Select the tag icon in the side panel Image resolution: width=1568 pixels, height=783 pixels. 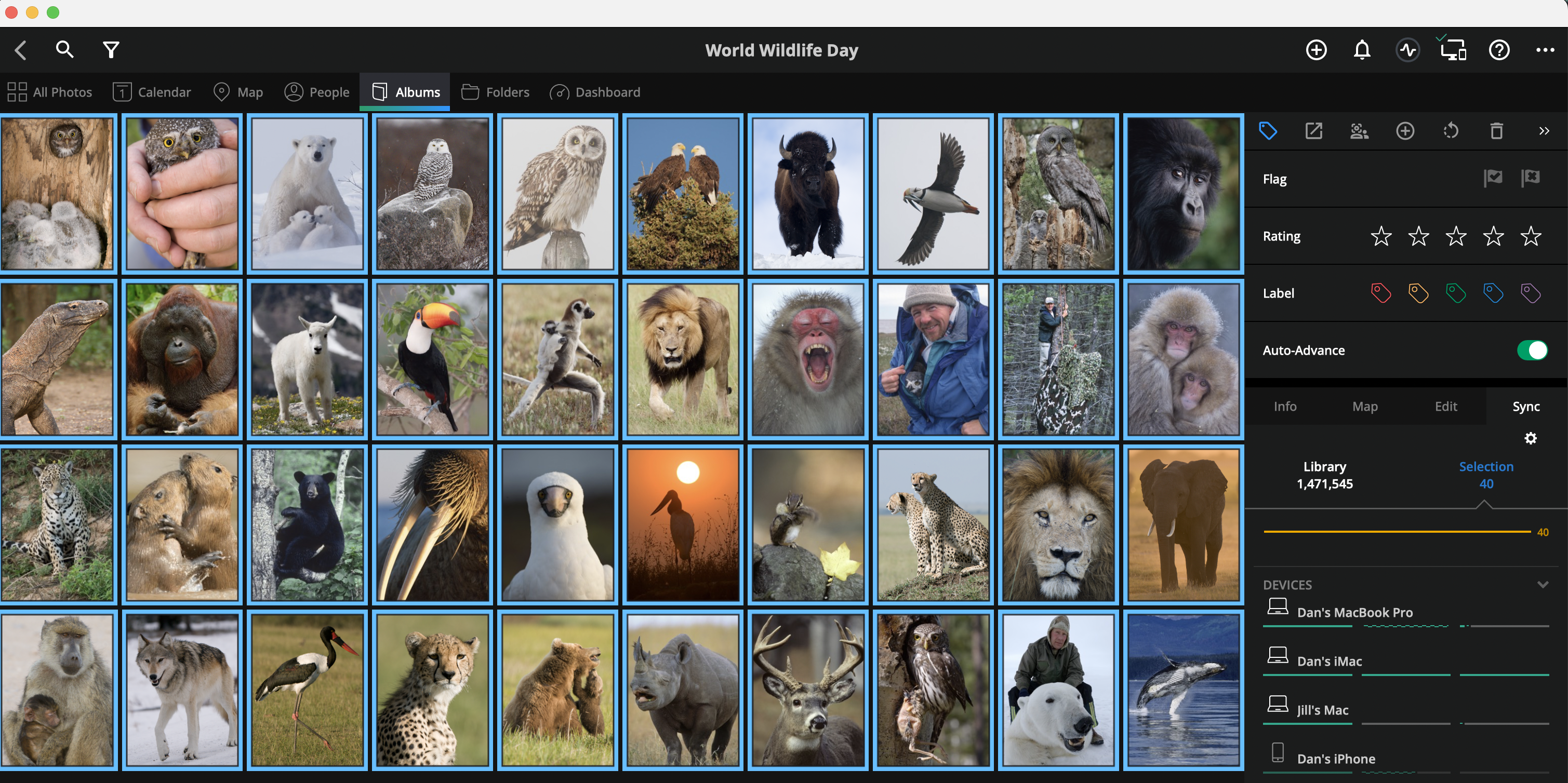click(x=1268, y=131)
